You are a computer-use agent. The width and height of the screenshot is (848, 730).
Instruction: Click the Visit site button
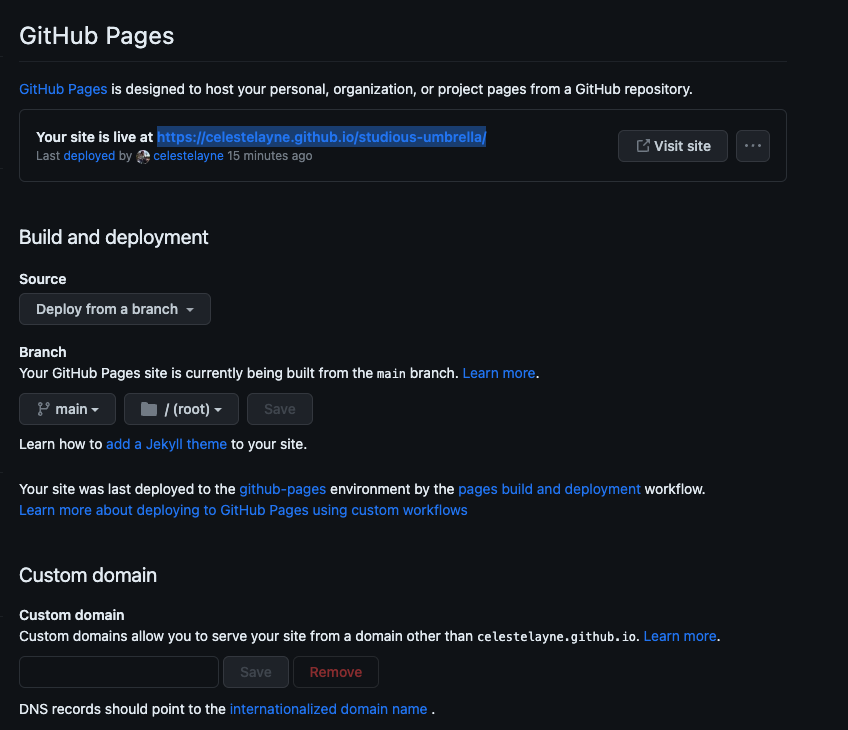click(x=673, y=146)
